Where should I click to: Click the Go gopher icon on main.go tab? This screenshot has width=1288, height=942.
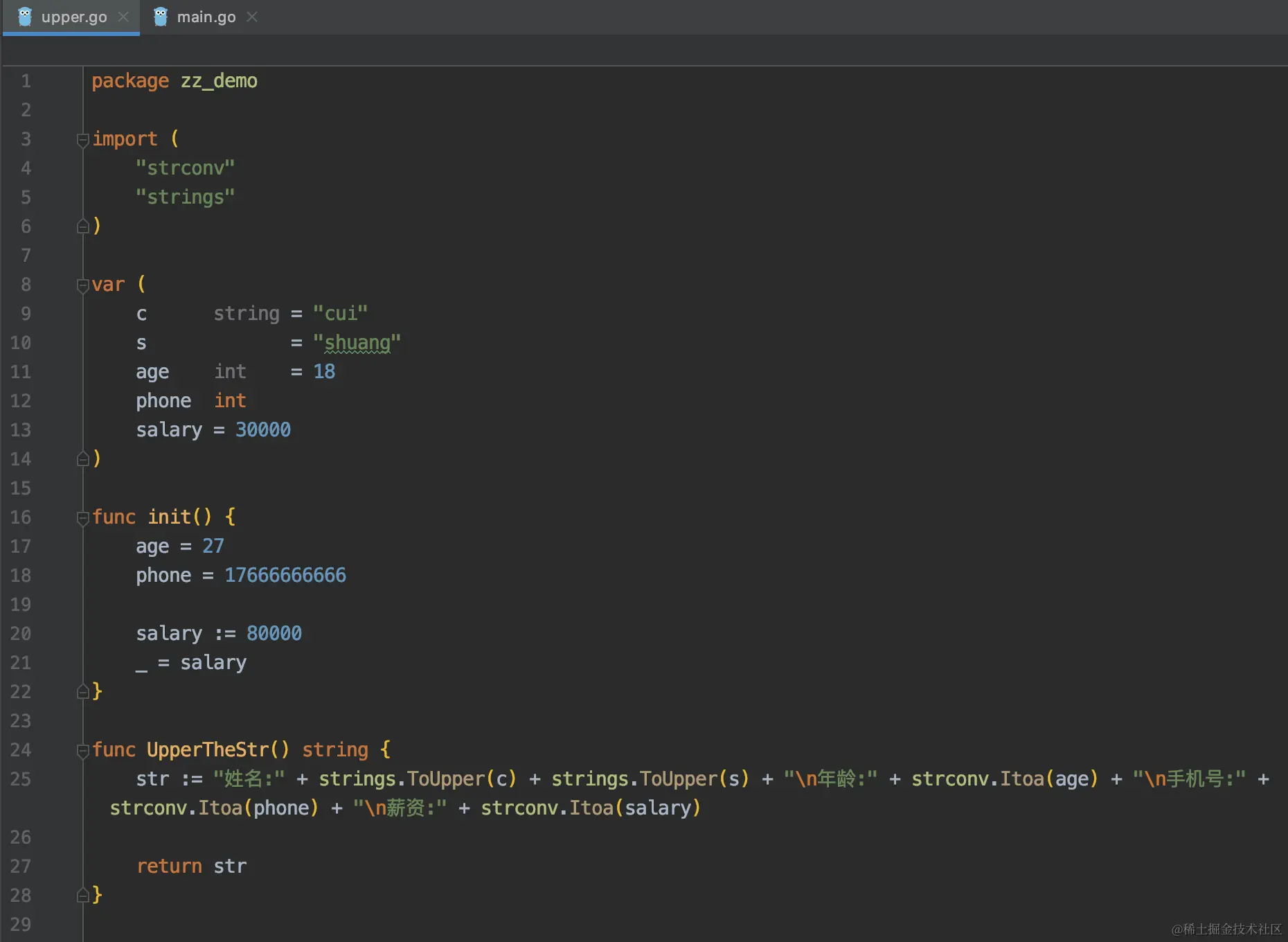coord(161,17)
